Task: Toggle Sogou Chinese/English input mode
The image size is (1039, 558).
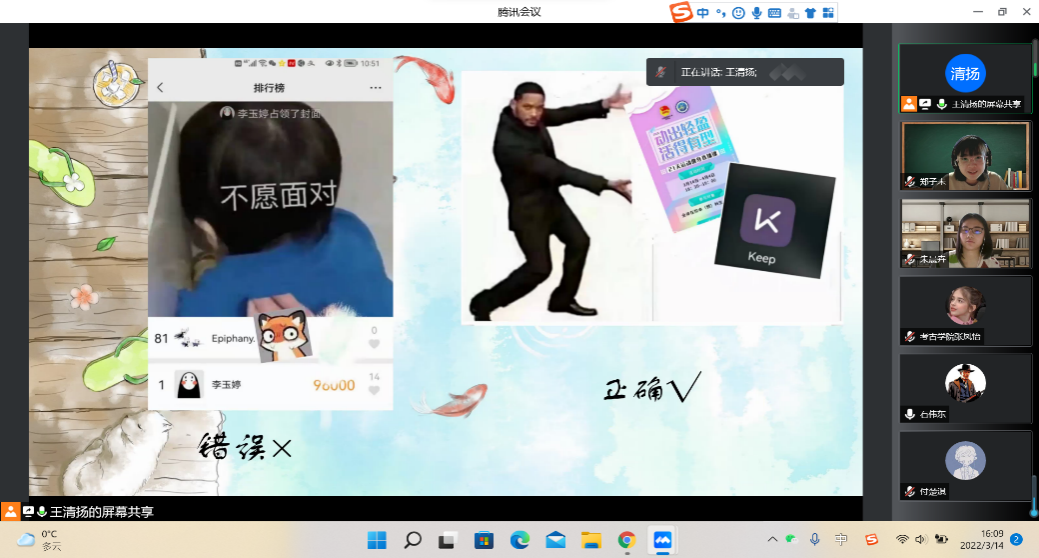Action: click(703, 13)
